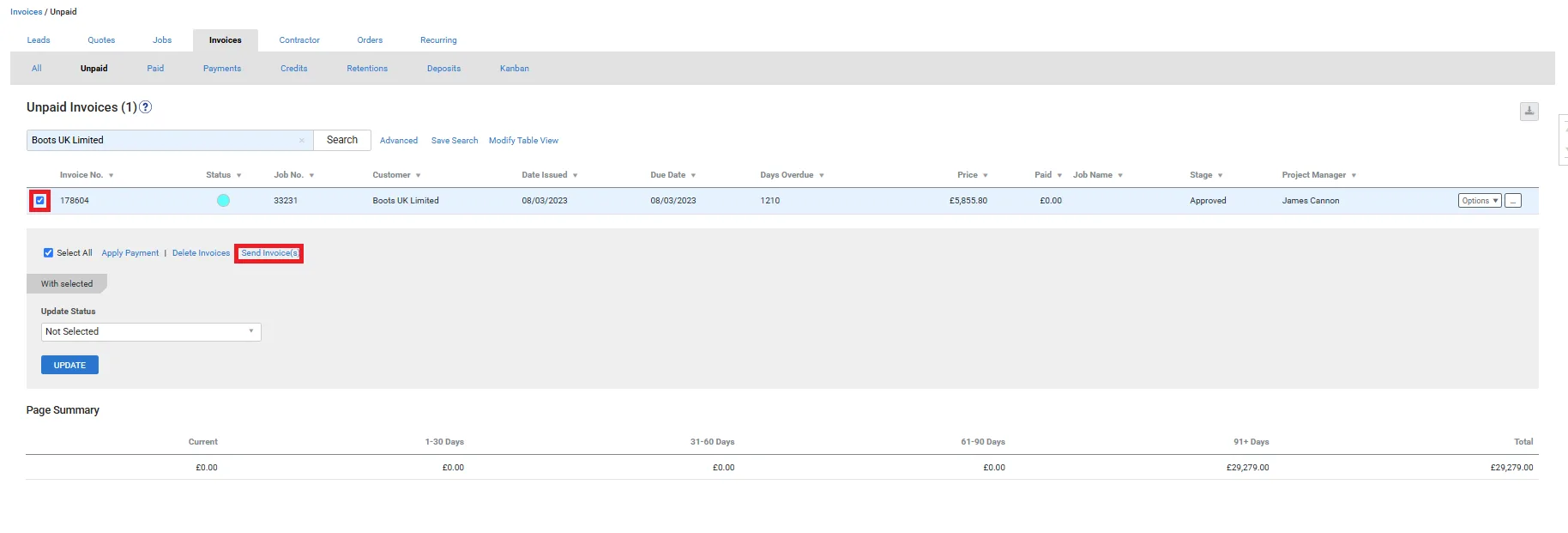This screenshot has width=1568, height=533.
Task: Switch to the Quotes tab
Action: tap(101, 40)
